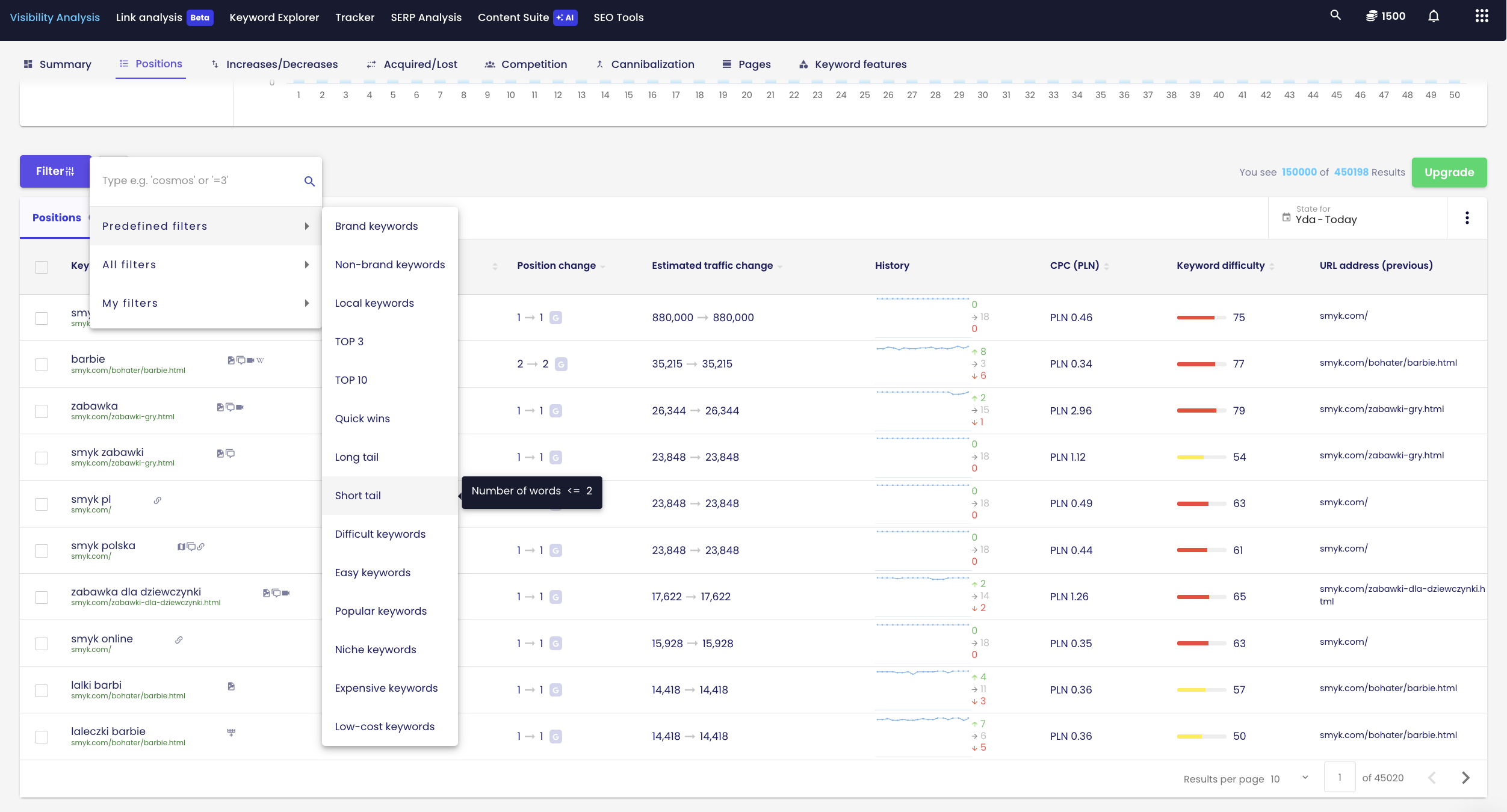This screenshot has height=812, width=1507.
Task: Click the Tracker navigation tab
Action: click(x=354, y=17)
